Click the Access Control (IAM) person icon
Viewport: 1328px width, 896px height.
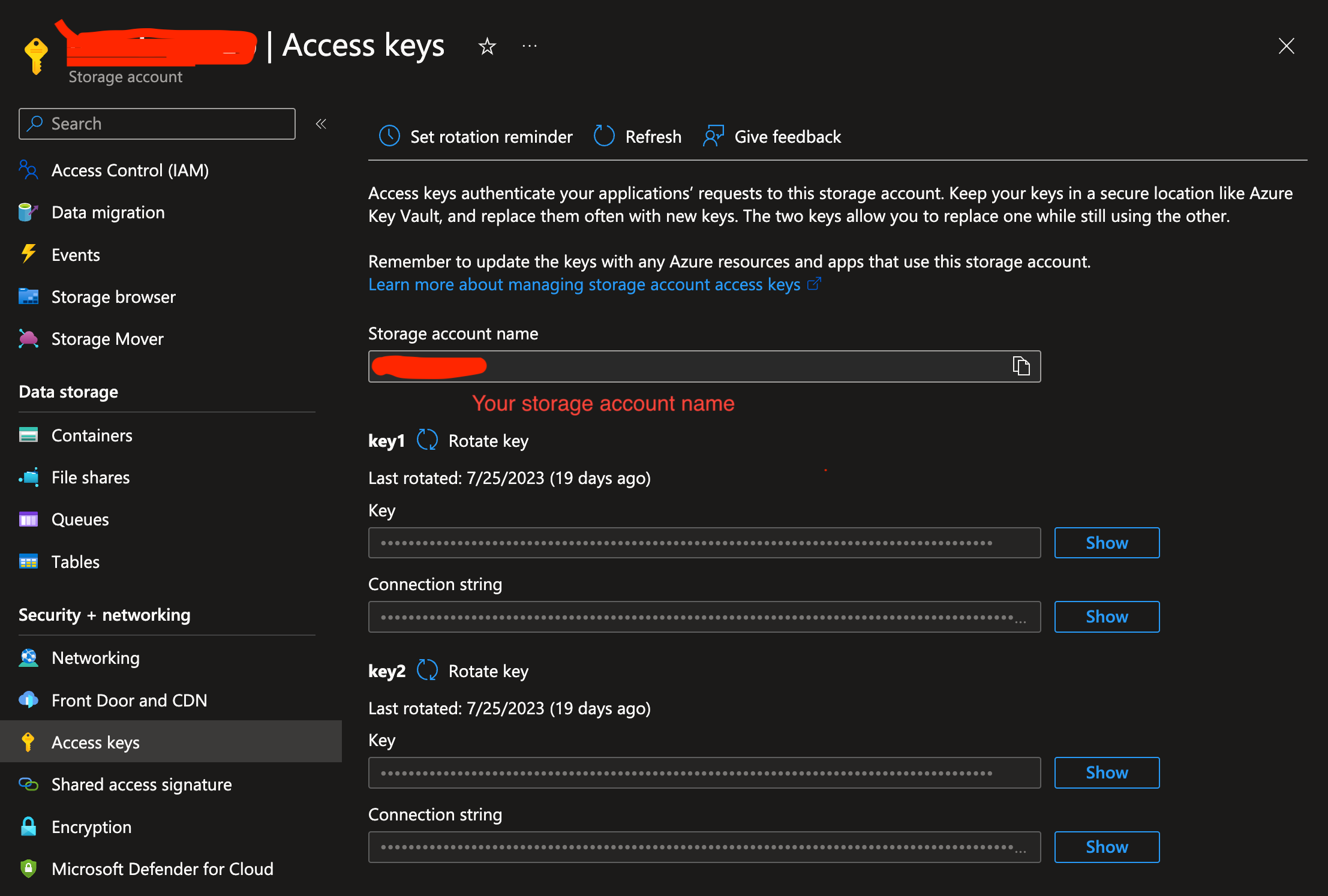point(29,170)
